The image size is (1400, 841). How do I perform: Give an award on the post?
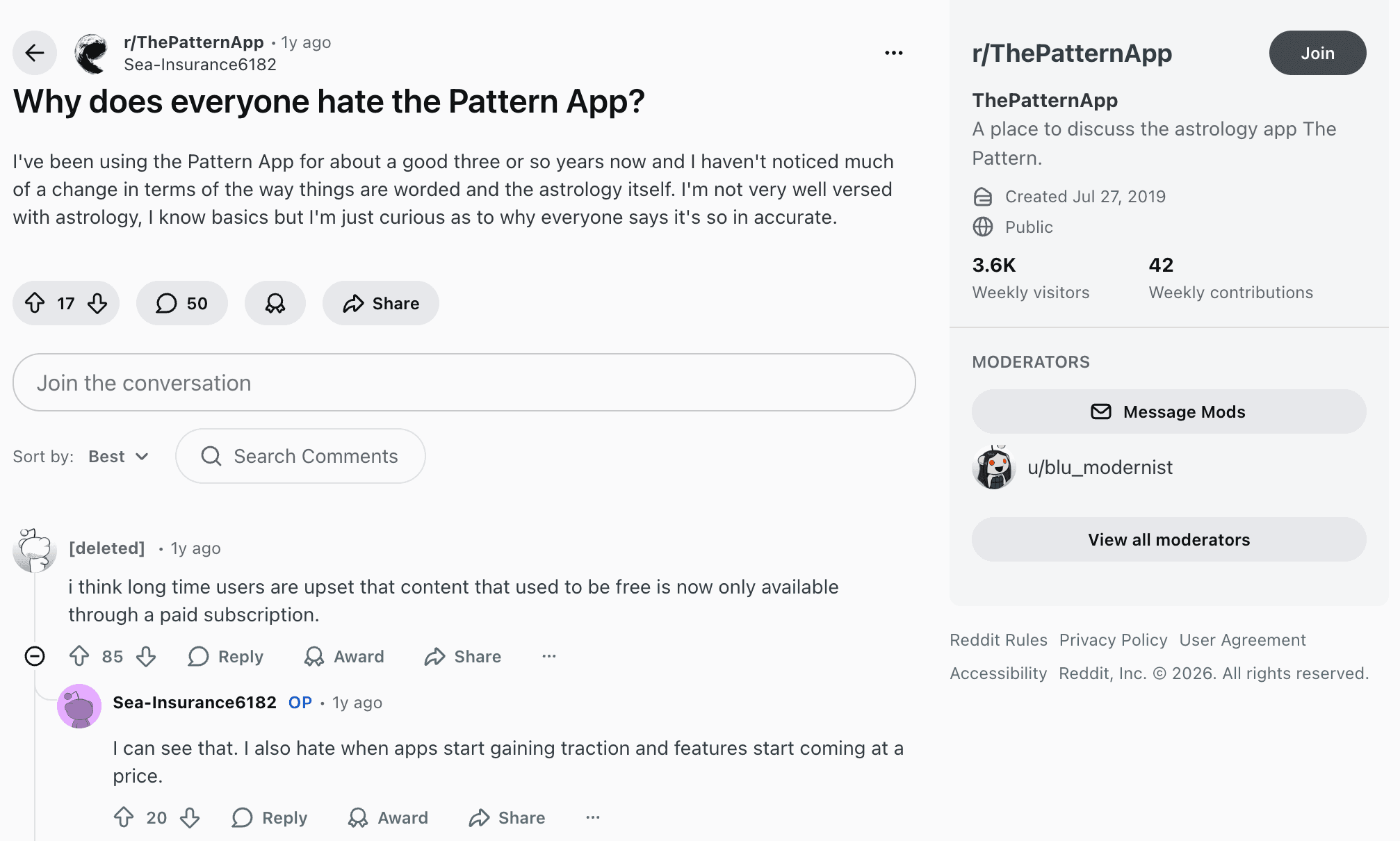tap(275, 303)
